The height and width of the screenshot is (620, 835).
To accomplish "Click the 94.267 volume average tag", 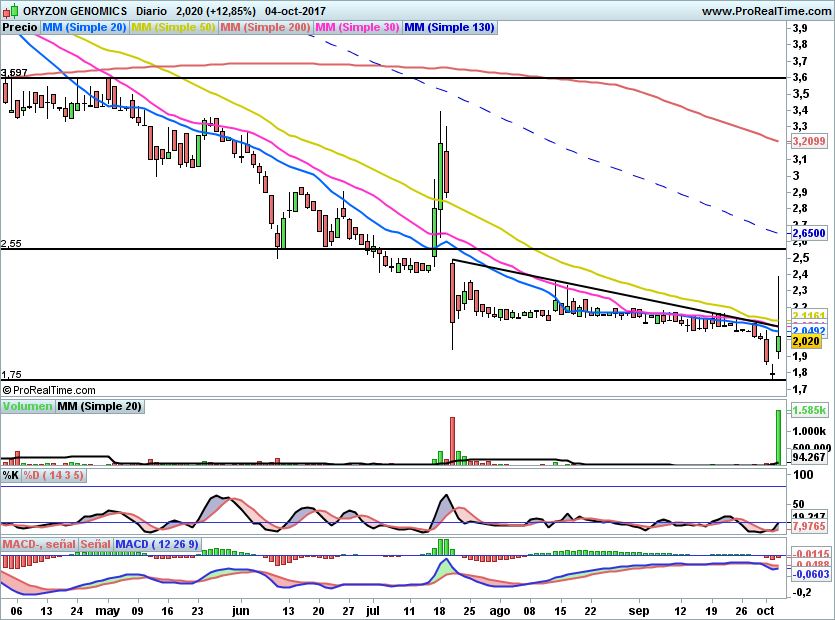I will (809, 456).
